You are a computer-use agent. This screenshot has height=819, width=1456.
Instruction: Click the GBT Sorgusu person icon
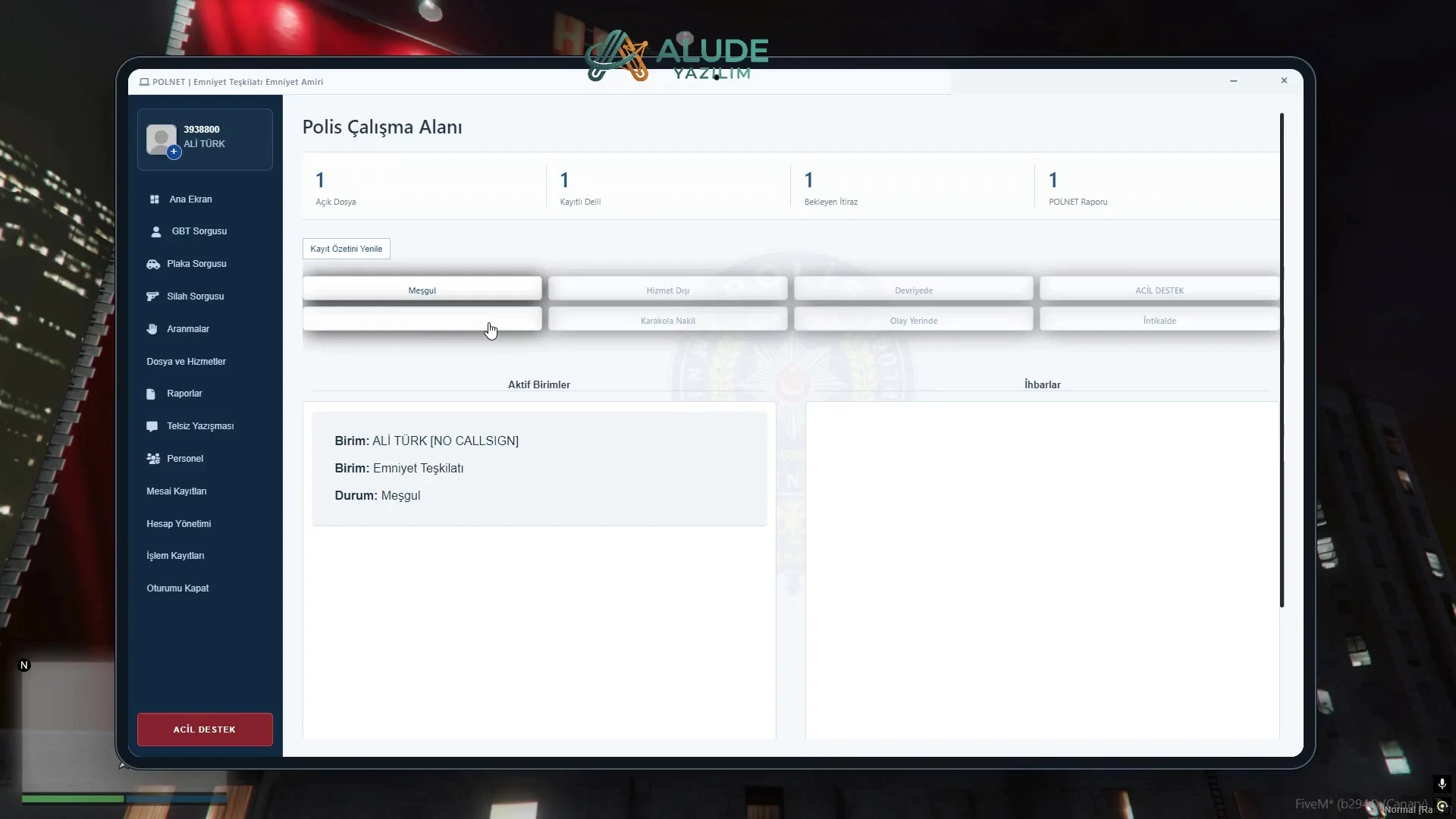coord(156,231)
